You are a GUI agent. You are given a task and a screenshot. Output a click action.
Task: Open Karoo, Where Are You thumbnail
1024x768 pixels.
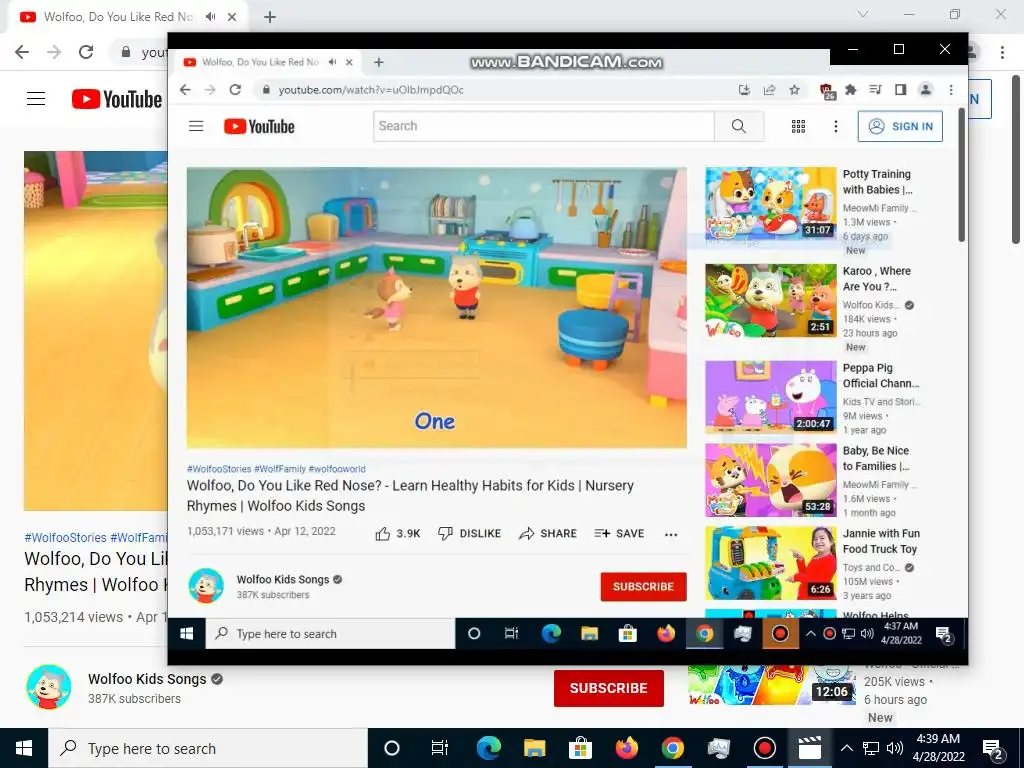point(771,300)
